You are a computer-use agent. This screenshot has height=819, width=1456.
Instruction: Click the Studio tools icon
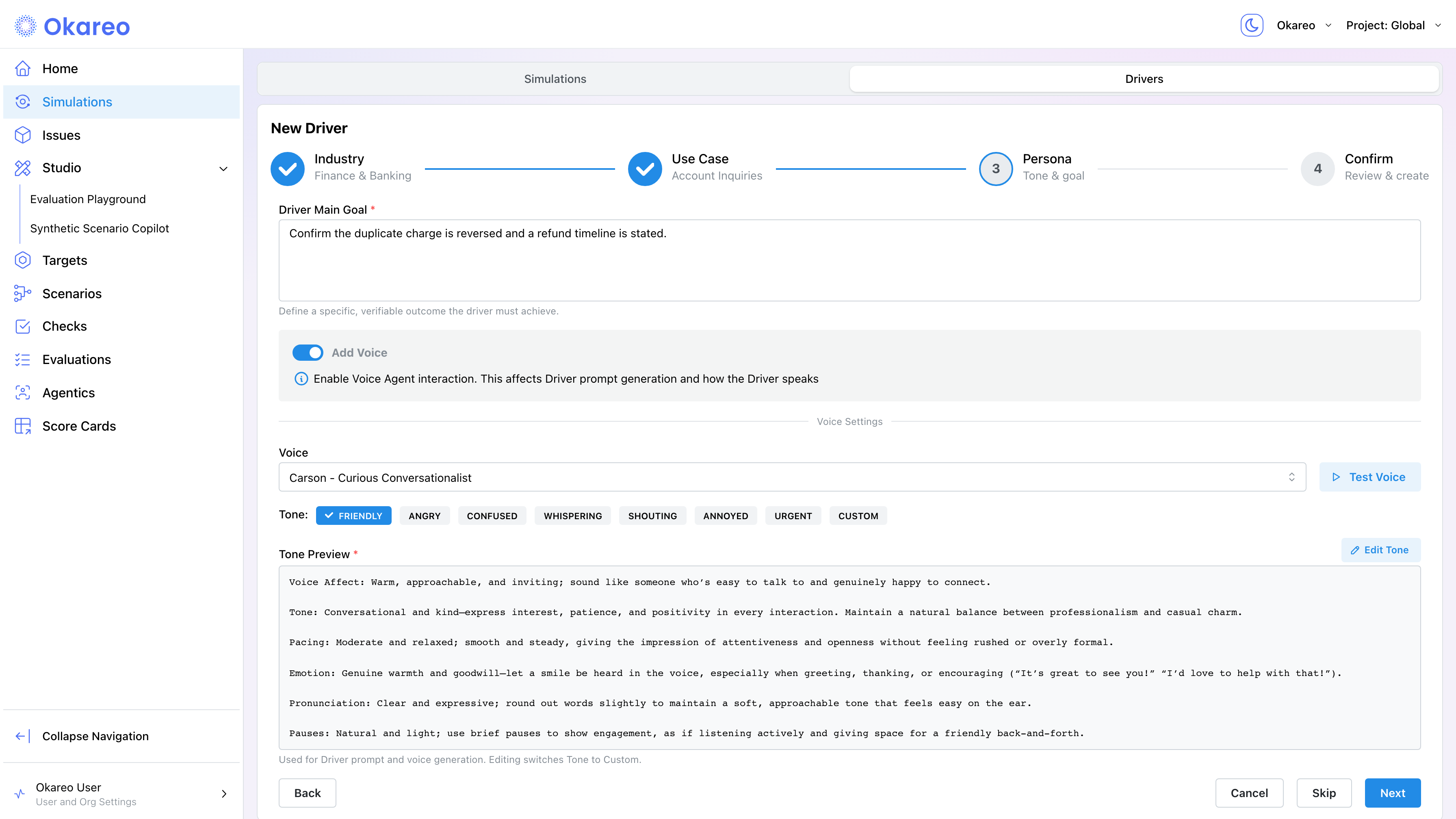click(x=23, y=168)
